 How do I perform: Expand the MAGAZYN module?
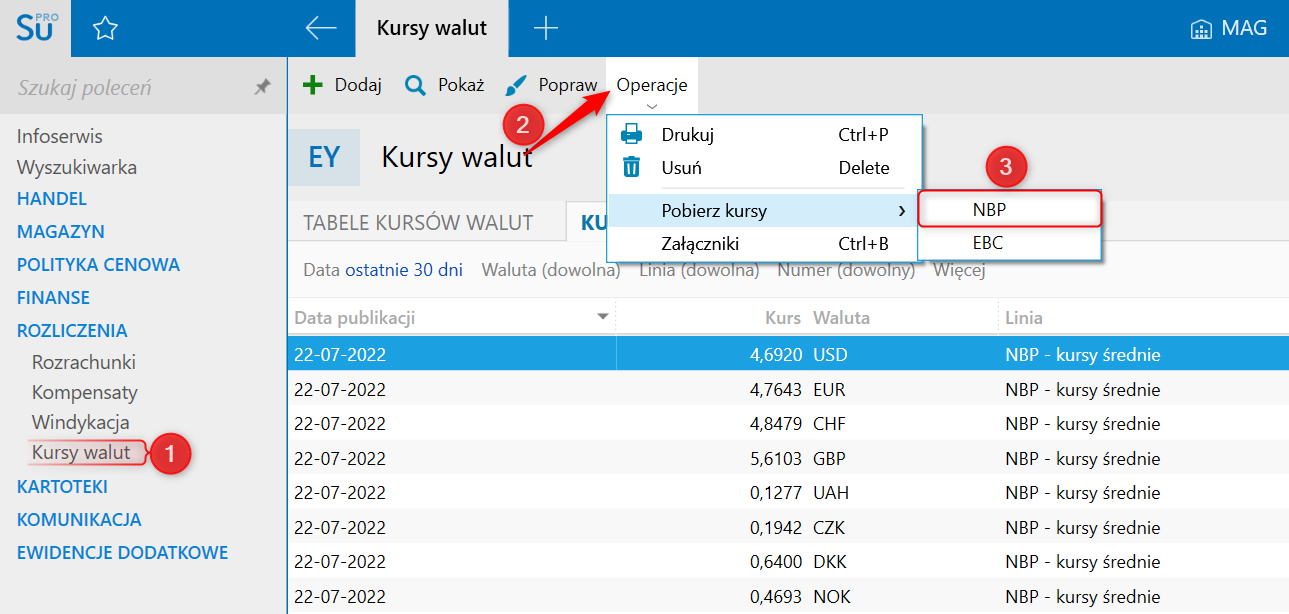61,232
